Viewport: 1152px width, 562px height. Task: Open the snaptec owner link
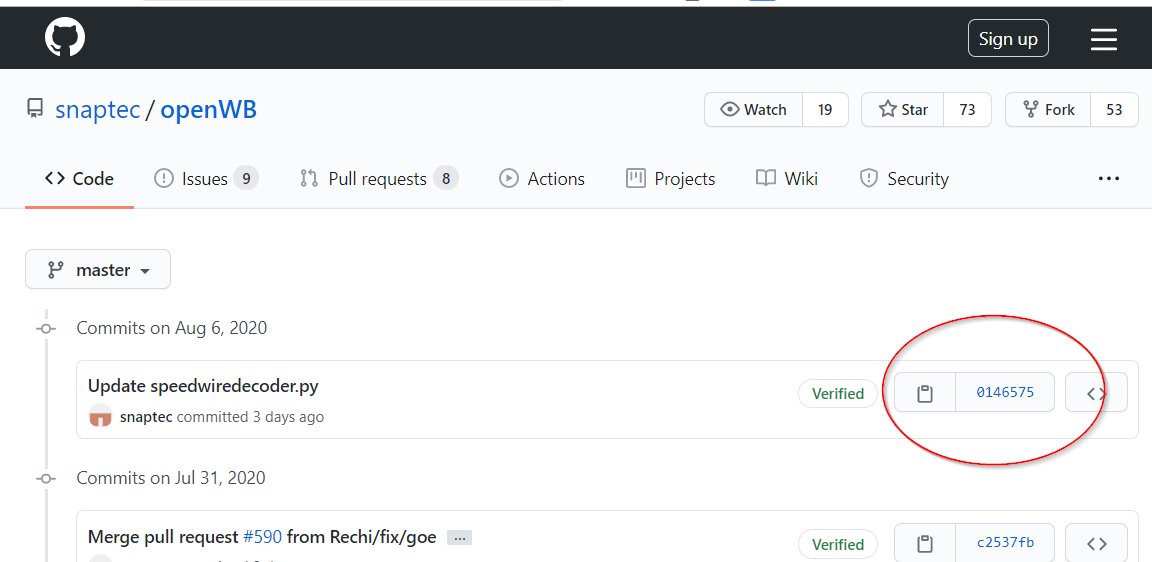coord(98,110)
